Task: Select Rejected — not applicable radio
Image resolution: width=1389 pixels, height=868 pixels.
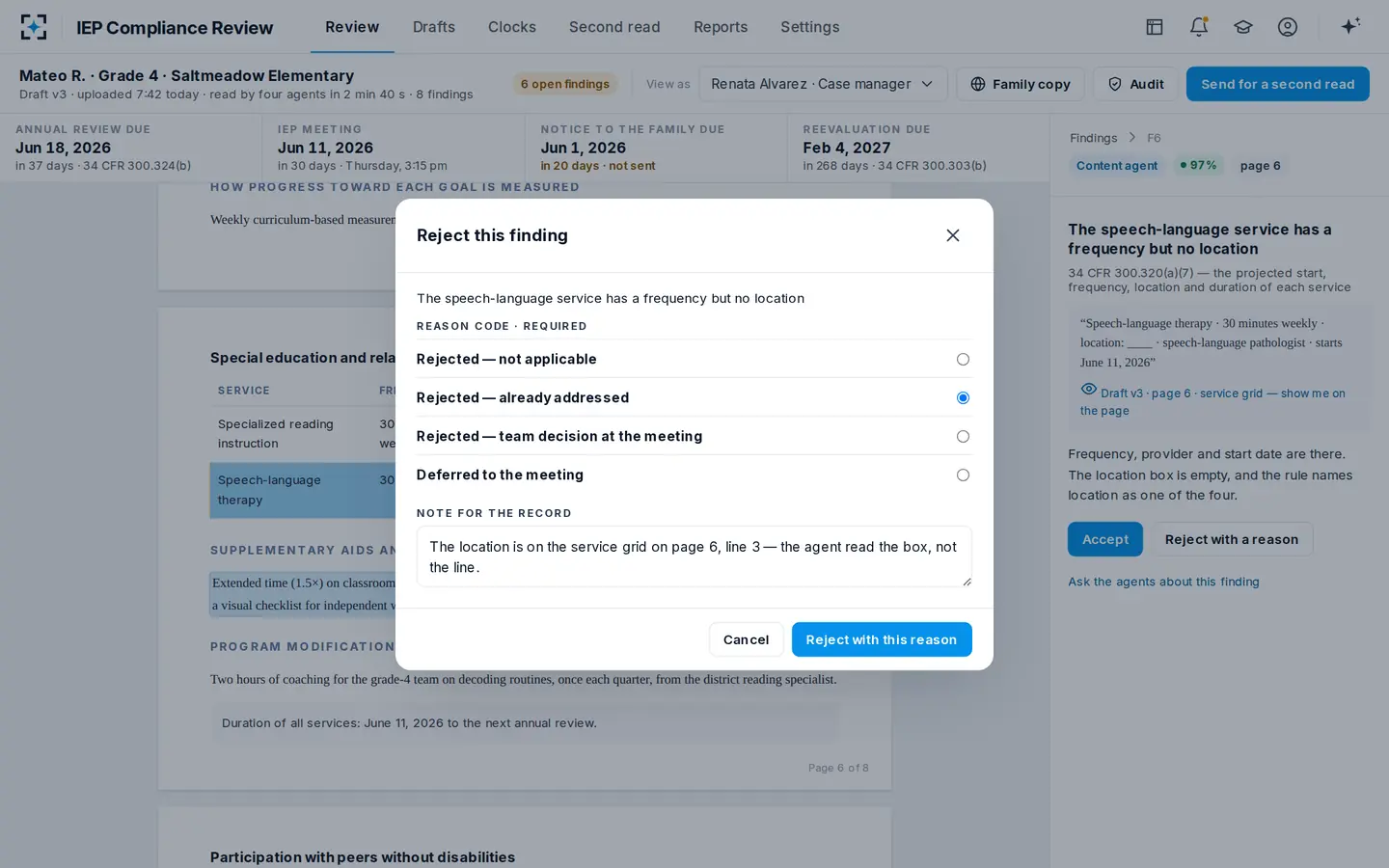Action: click(963, 359)
